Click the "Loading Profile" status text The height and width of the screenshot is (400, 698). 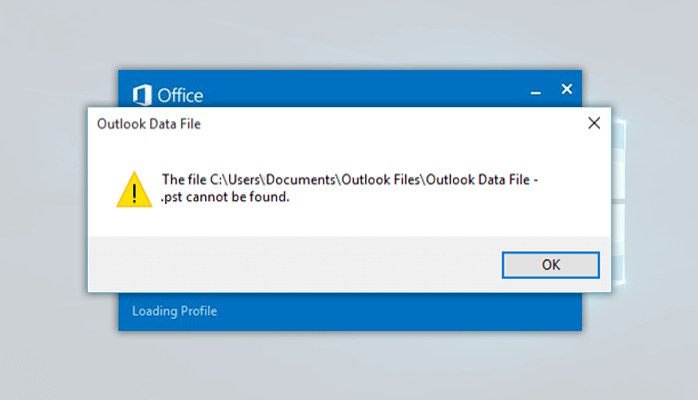click(x=174, y=311)
